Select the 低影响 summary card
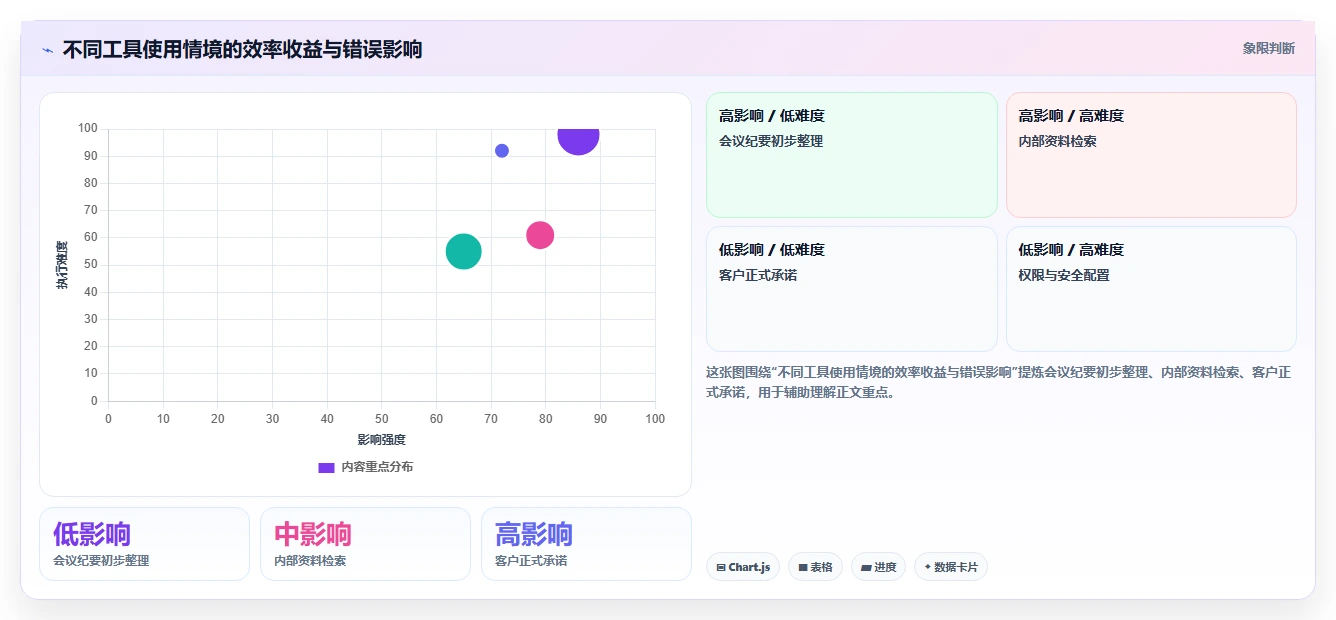Screen dimensions: 1336x620 pyautogui.click(x=144, y=544)
